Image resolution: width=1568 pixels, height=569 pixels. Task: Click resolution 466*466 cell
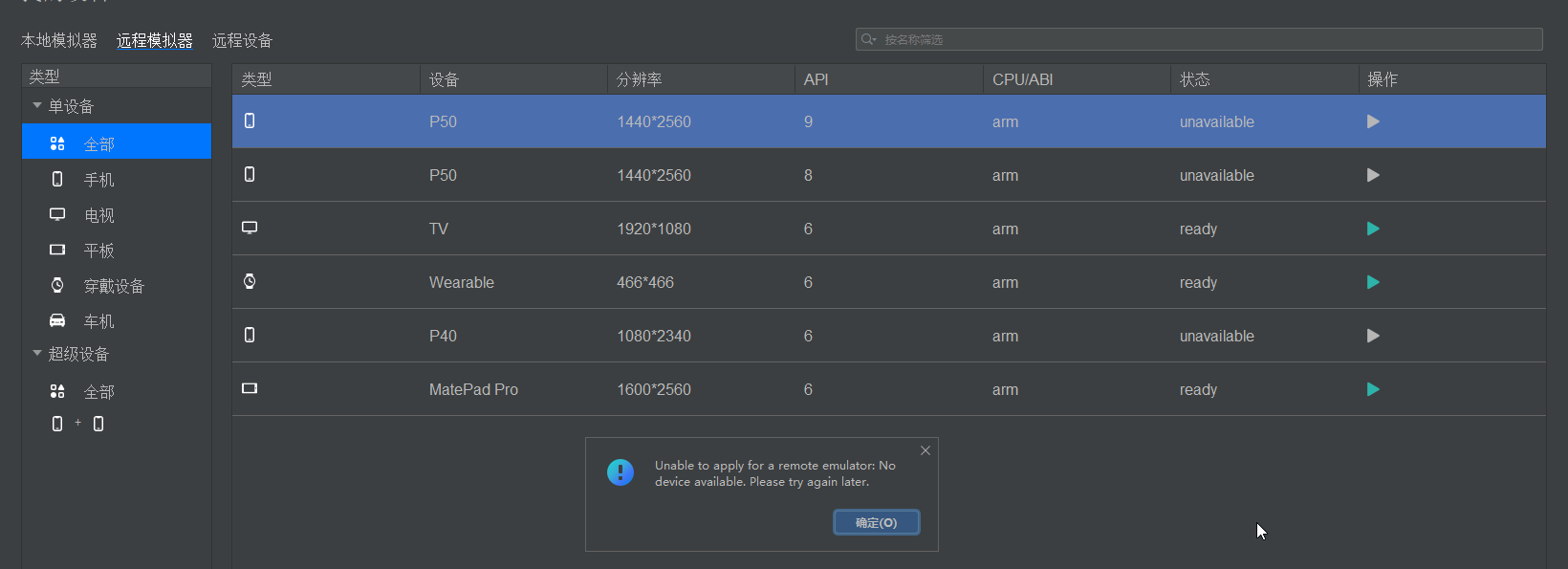(645, 282)
